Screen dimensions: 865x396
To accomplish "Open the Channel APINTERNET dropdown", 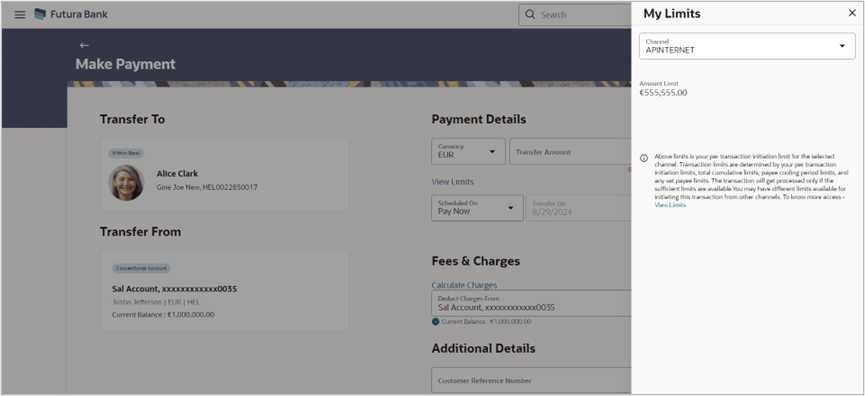I will pyautogui.click(x=747, y=46).
